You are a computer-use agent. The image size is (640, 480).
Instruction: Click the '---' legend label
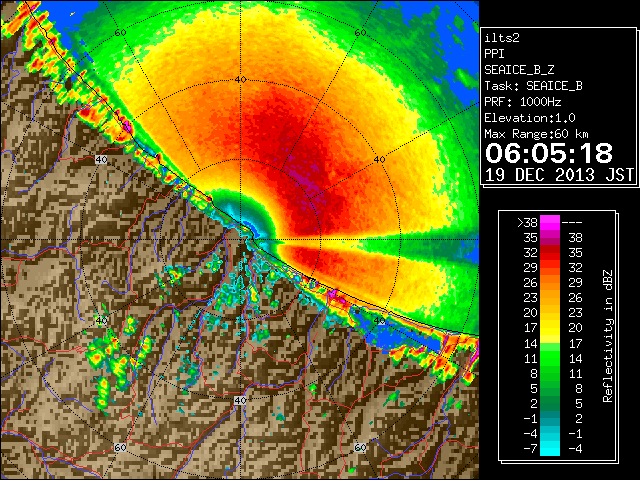[x=572, y=223]
